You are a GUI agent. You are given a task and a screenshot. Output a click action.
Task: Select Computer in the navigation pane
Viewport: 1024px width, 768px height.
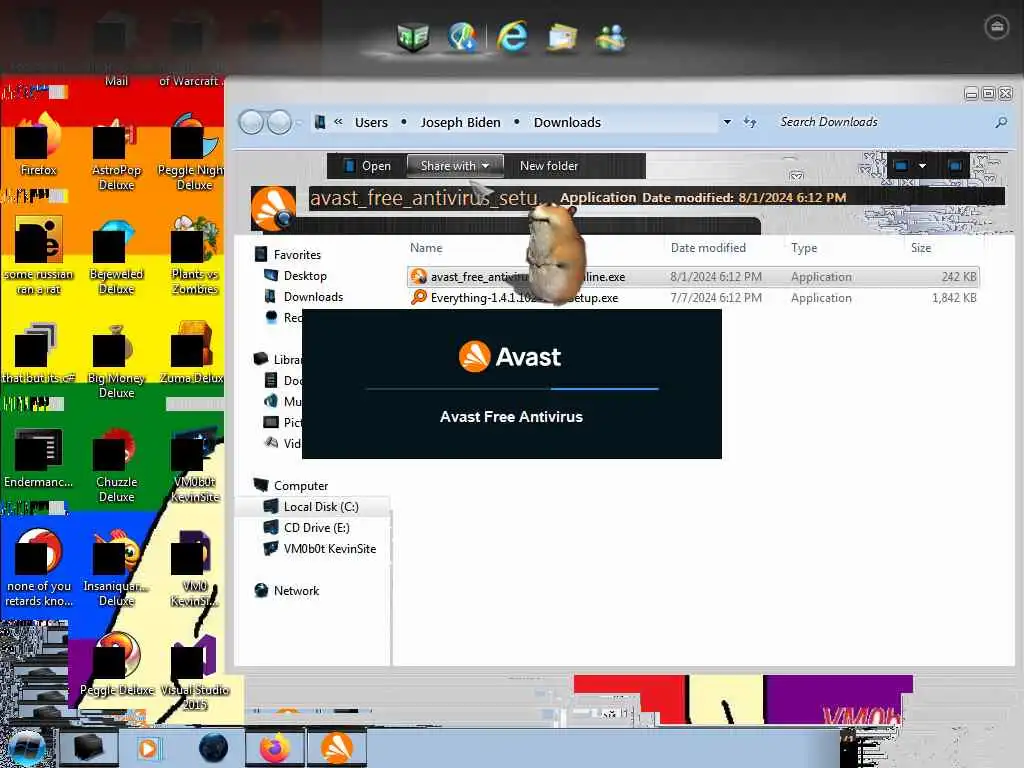point(301,486)
